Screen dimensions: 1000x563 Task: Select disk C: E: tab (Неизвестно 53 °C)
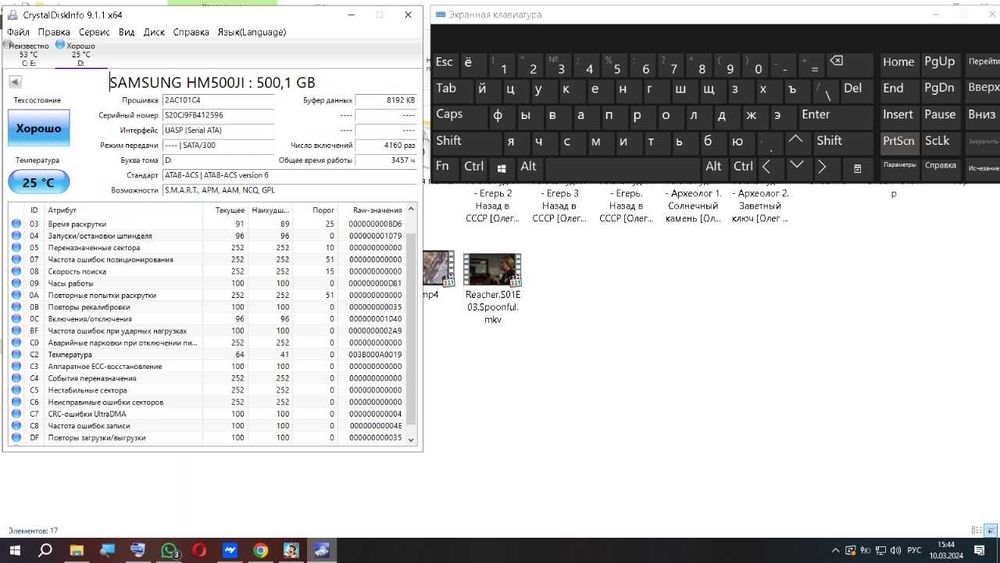28,54
